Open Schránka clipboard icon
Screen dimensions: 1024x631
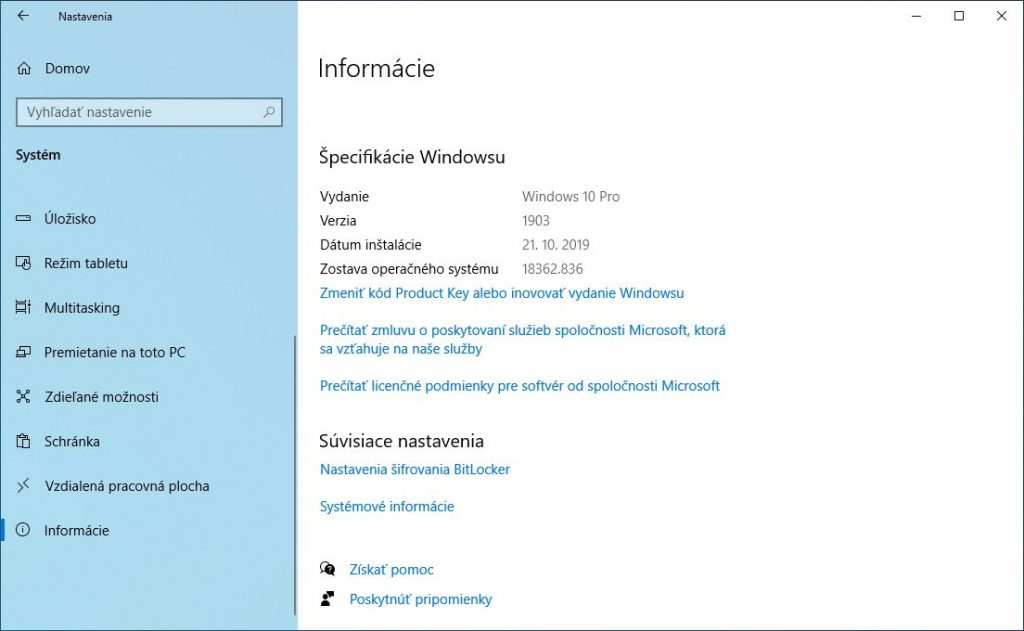(23, 441)
